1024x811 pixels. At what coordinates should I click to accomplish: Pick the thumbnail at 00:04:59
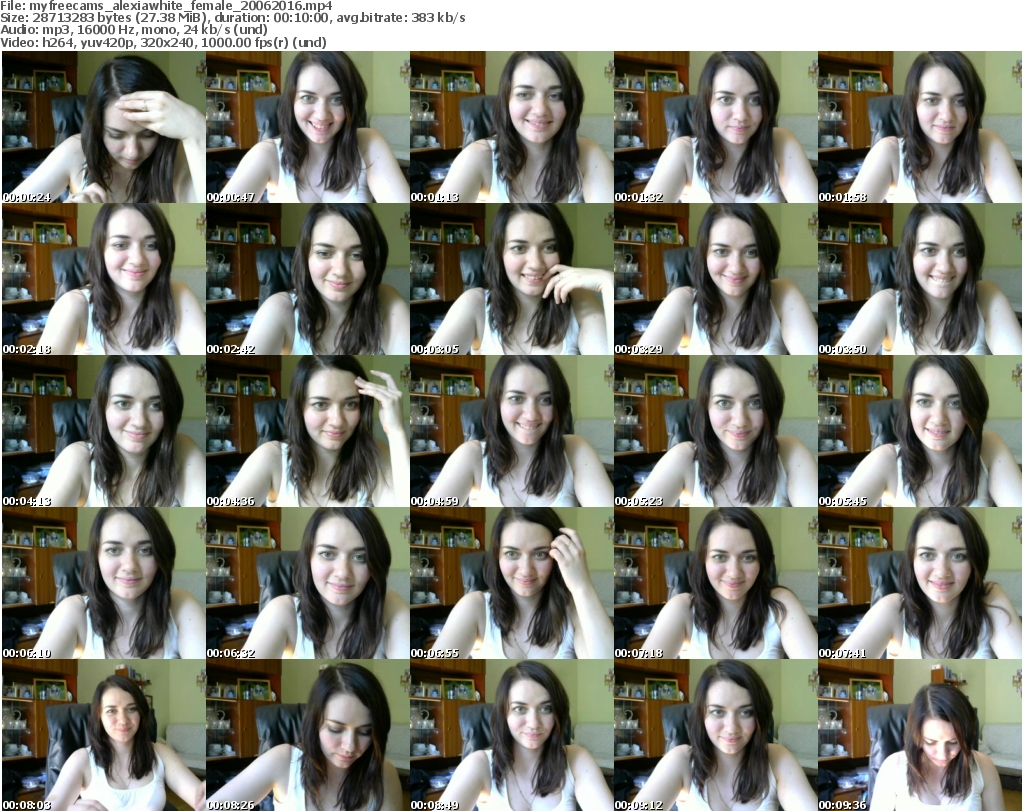[x=512, y=432]
